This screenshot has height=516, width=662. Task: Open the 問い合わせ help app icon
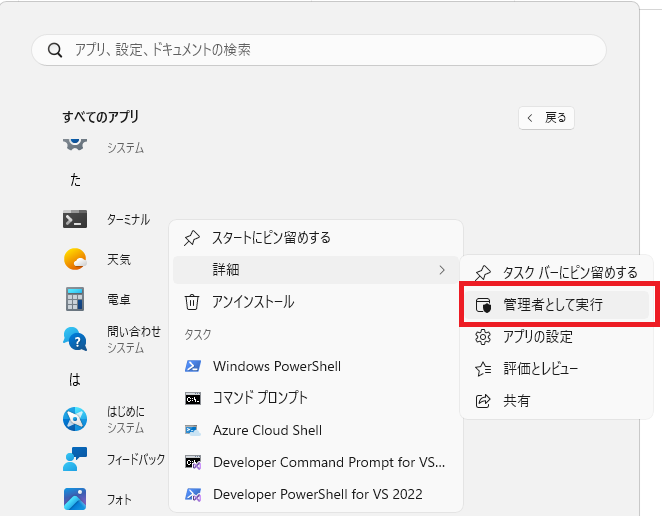pos(75,339)
